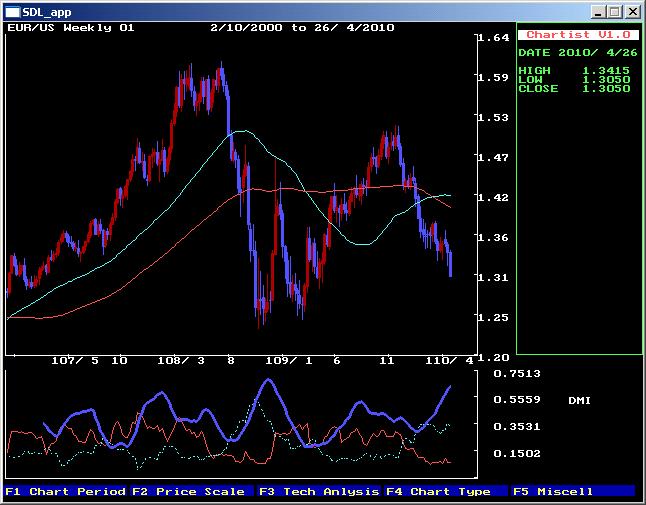
Task: Click the Chartist V1.0 label
Action: (578, 35)
